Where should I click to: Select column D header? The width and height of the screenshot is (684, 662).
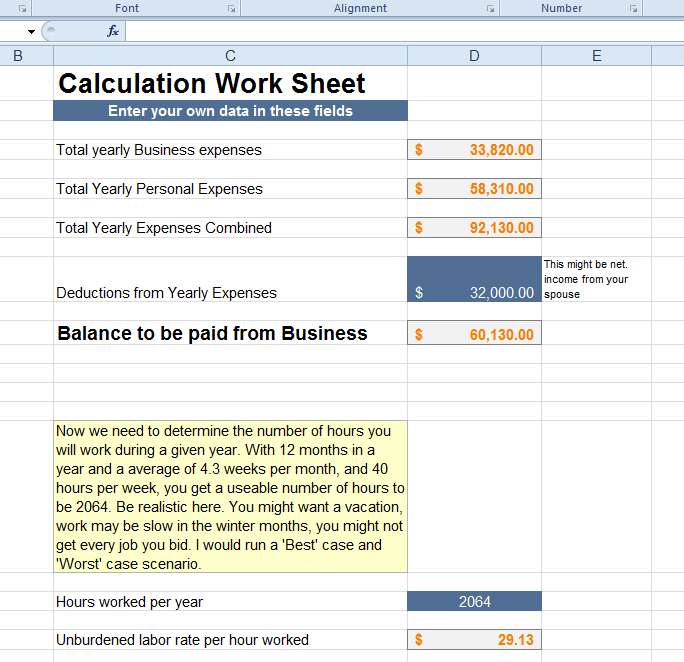coord(474,56)
